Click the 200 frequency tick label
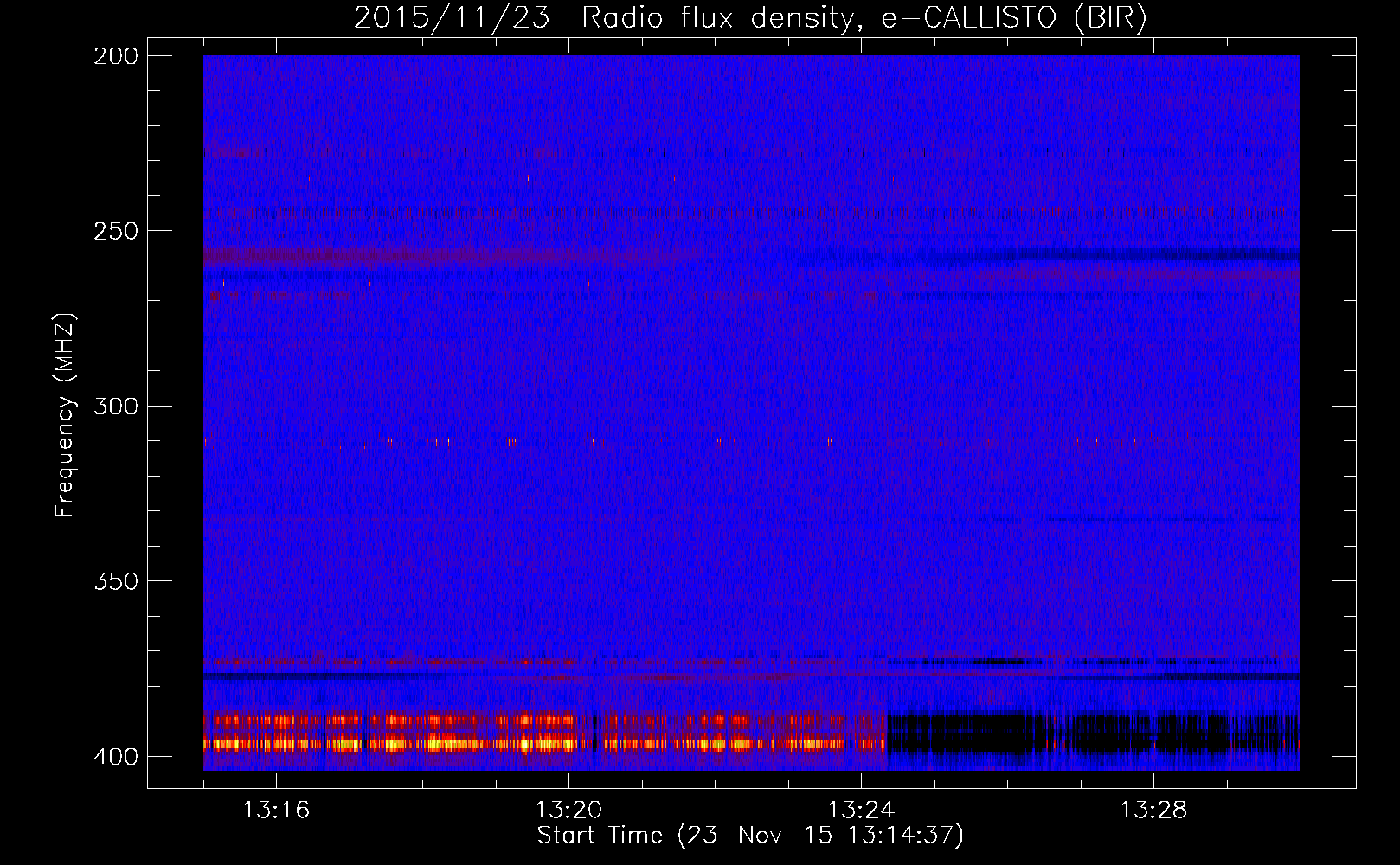This screenshot has height=865, width=1400. point(116,56)
